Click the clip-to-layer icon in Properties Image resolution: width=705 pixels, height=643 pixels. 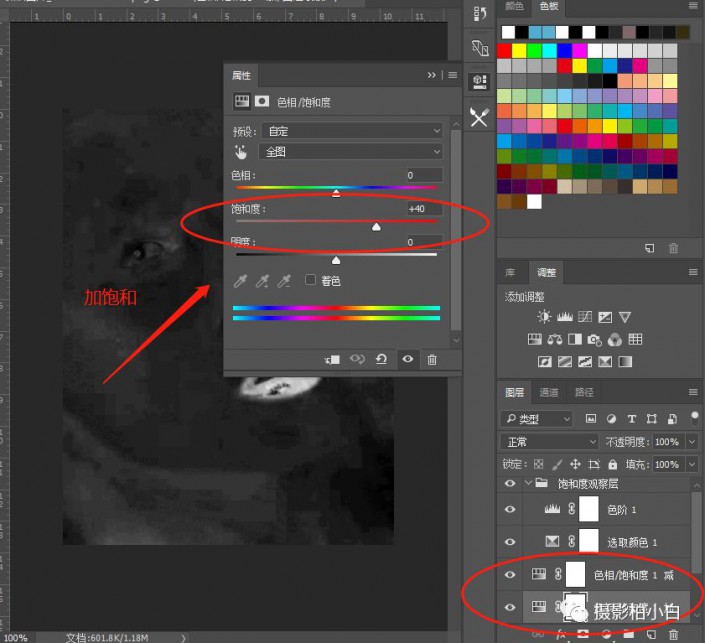[x=333, y=359]
